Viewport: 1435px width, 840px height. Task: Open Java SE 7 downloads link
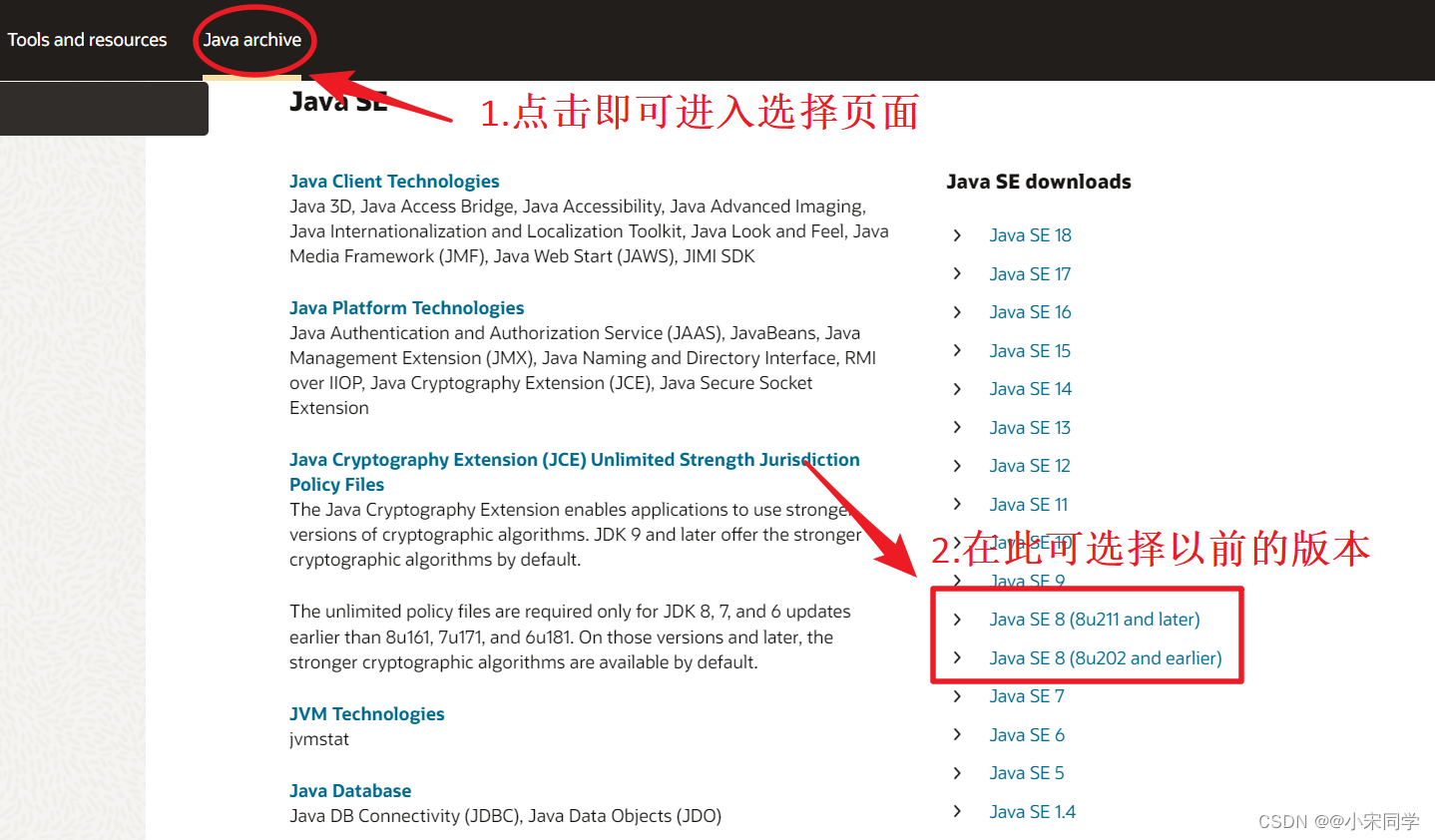pos(1027,696)
